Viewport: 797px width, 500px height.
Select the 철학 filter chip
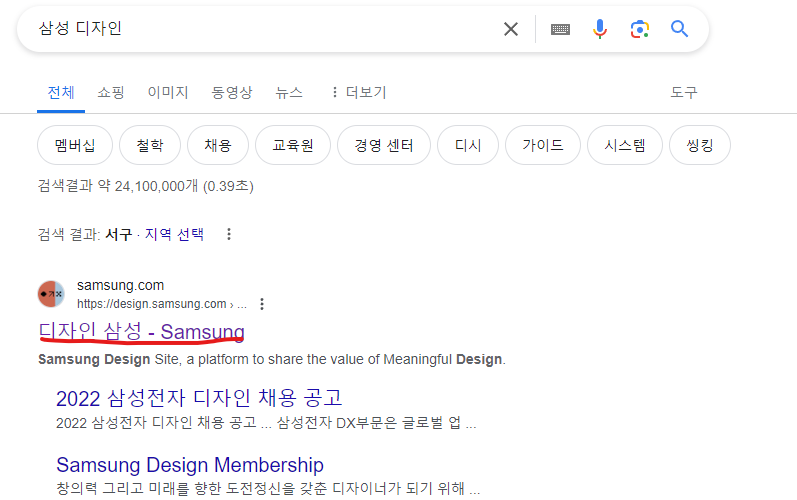coord(150,145)
